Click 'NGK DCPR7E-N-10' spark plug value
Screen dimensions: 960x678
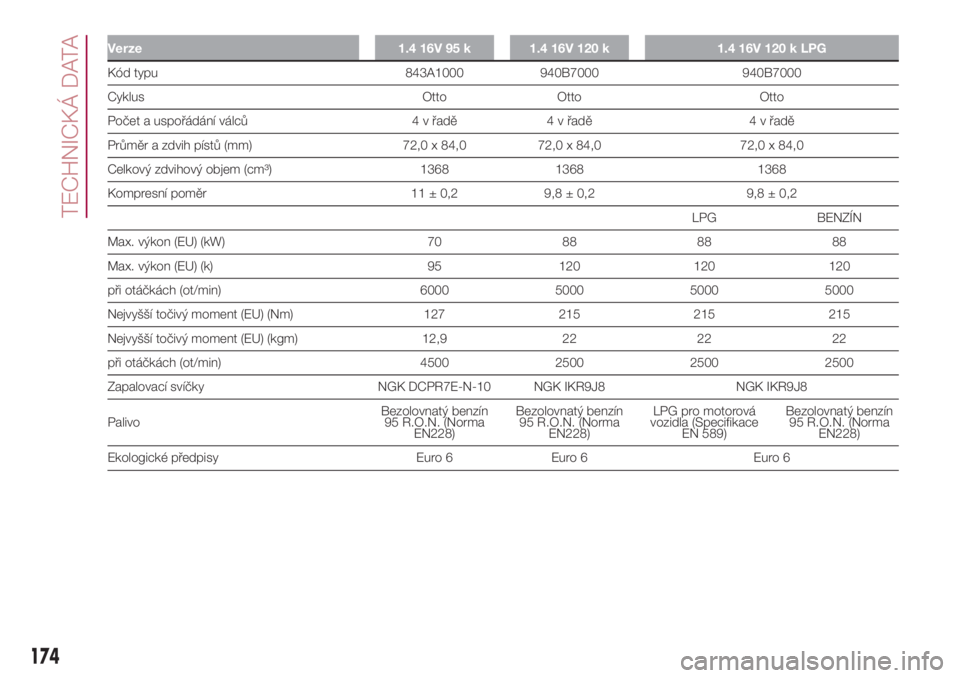(x=434, y=387)
